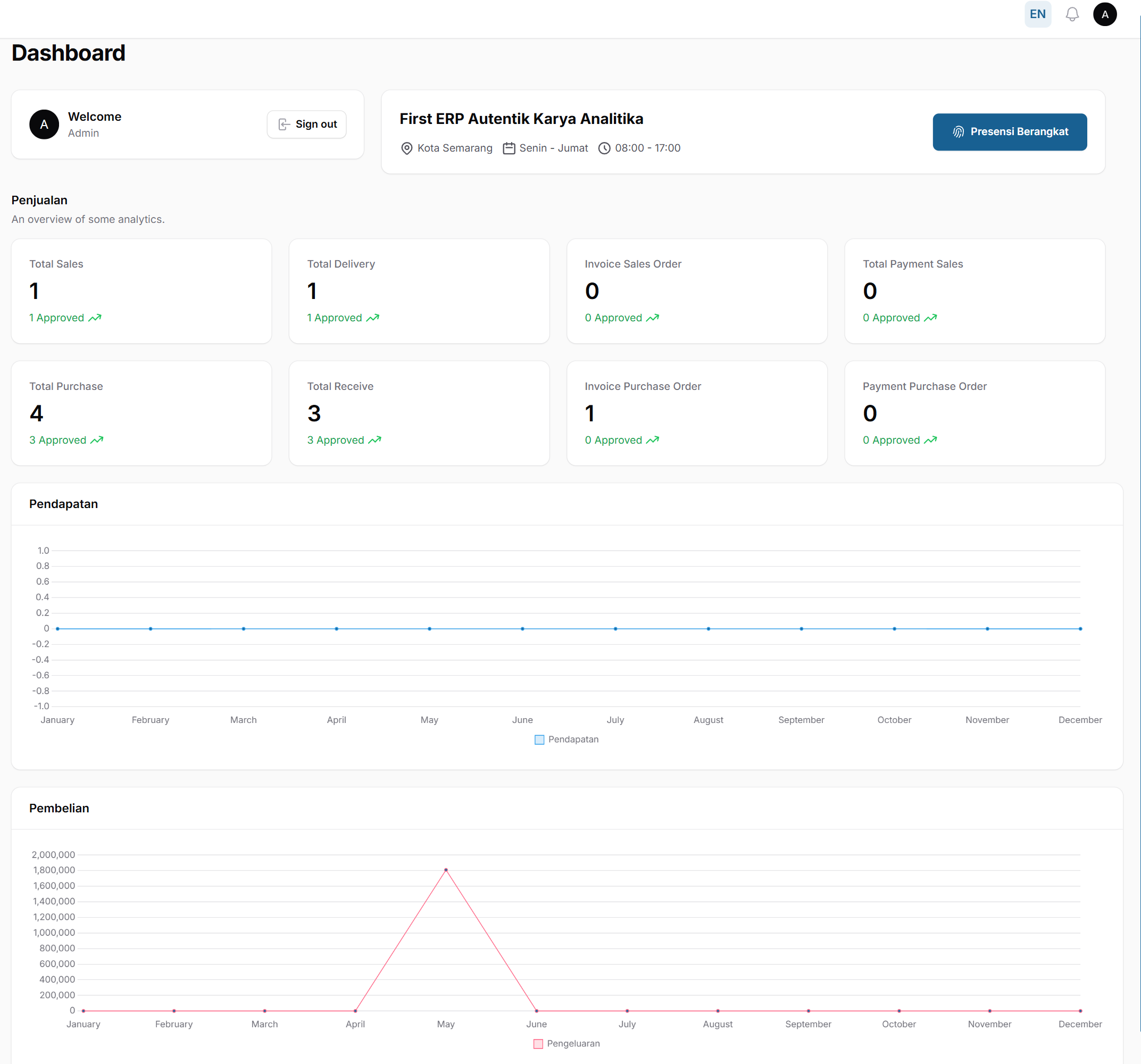1141x1064 pixels.
Task: Click the sign-out arrow icon
Action: pos(284,124)
